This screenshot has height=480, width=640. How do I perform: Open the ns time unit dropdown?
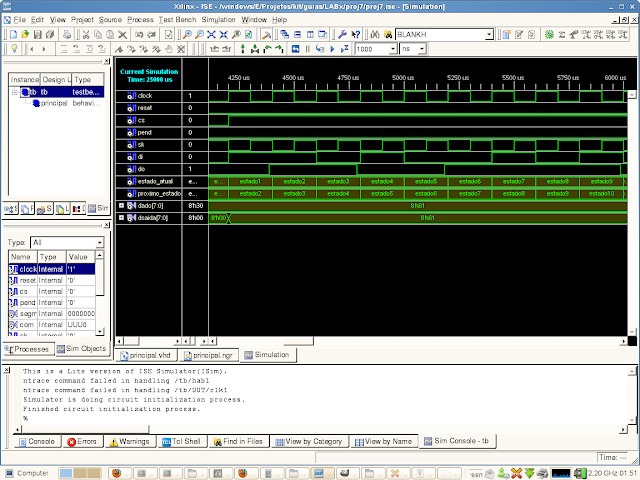[x=420, y=49]
